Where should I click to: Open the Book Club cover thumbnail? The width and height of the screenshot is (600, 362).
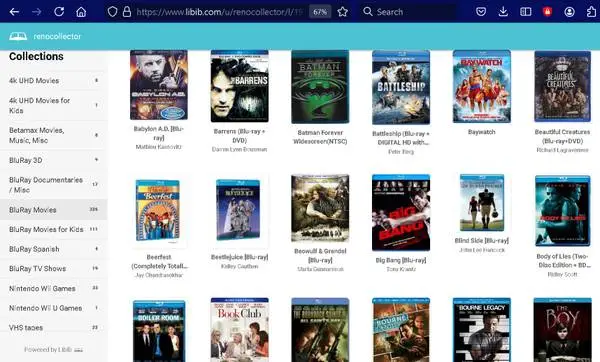240,330
